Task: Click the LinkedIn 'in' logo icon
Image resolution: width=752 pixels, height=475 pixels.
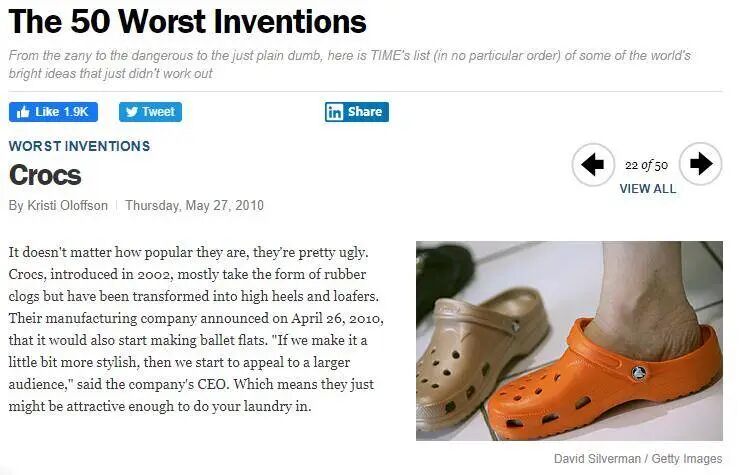Action: [335, 112]
